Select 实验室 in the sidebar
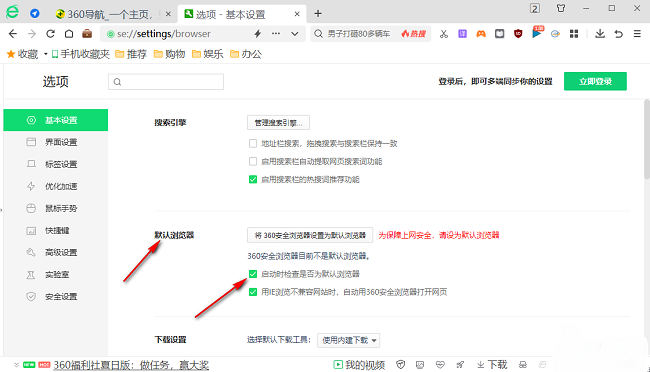 coord(56,275)
